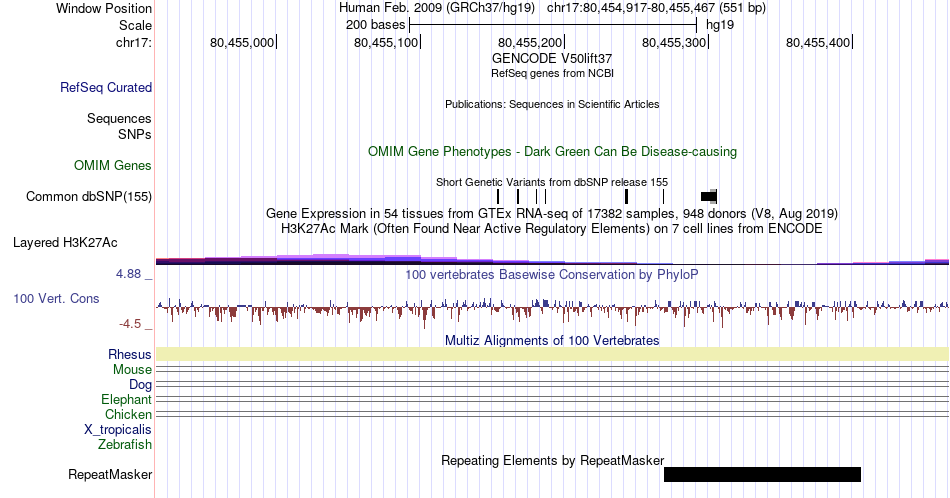Open Publications: Sequences in Scientific Articles title
This screenshot has height=498, width=950.
(x=552, y=104)
